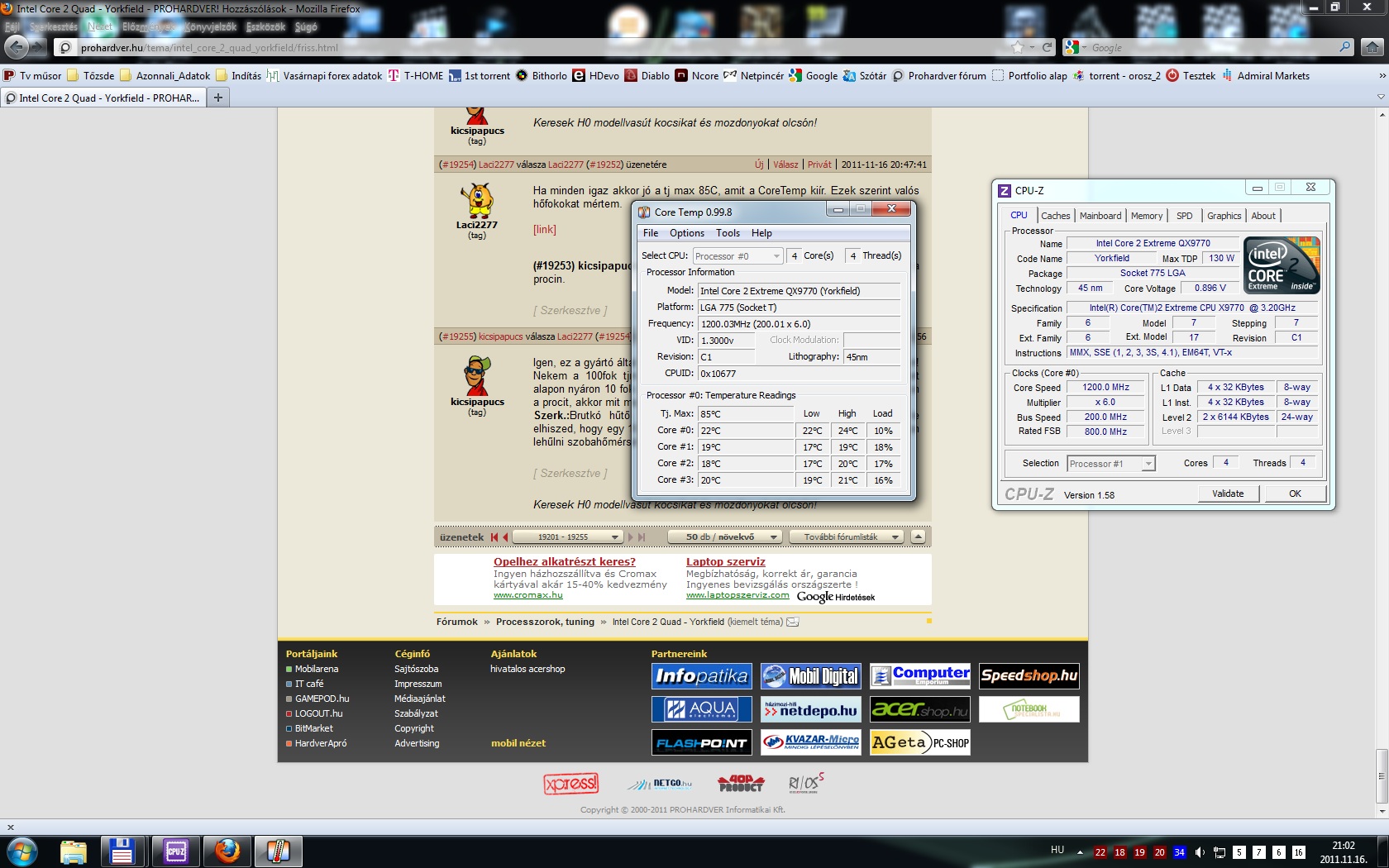Open the Admiral Markets bookmark
Viewport: 1389px width, 868px height.
pos(1266,76)
